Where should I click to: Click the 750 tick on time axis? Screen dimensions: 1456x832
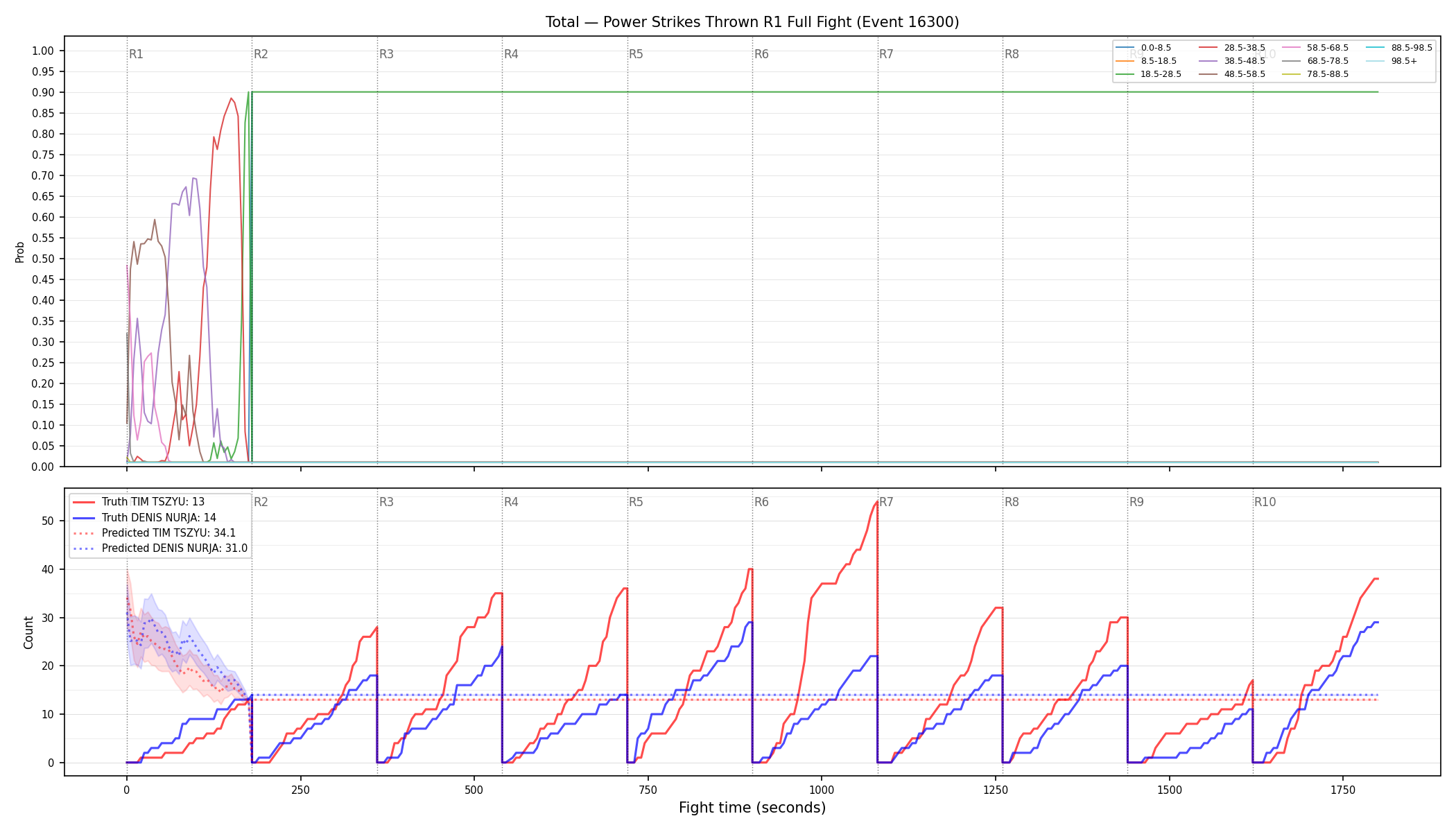648,790
